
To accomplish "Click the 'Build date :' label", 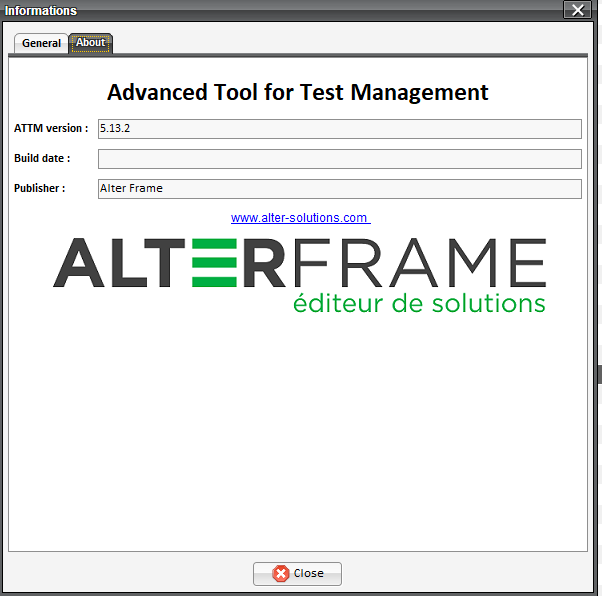I will [42, 159].
